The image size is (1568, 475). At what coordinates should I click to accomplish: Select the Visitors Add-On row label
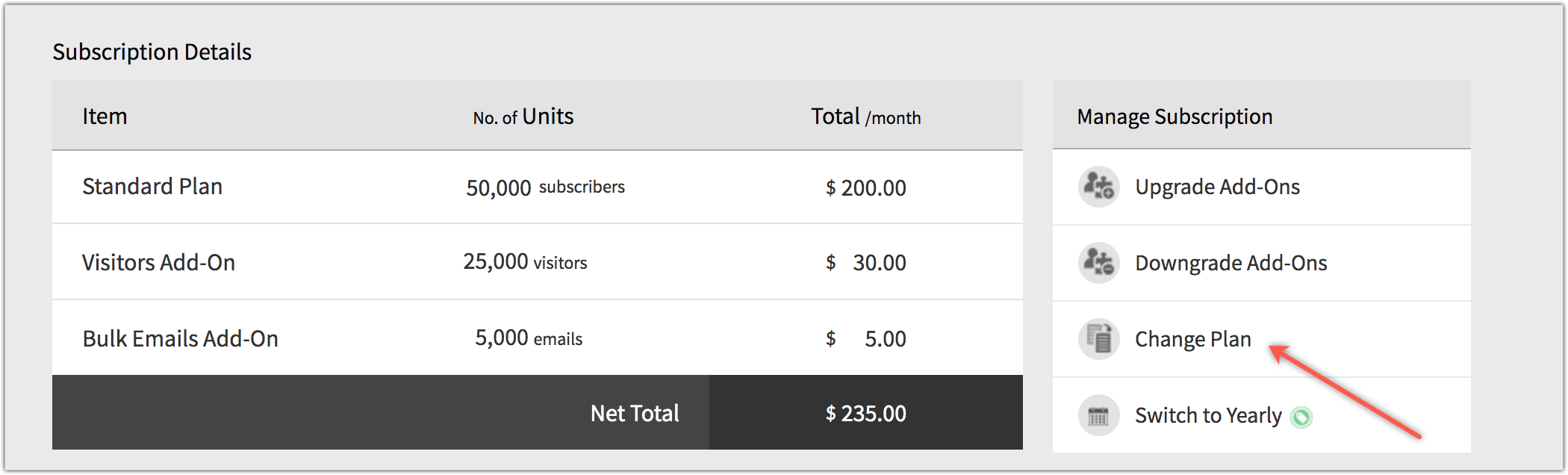point(158,263)
